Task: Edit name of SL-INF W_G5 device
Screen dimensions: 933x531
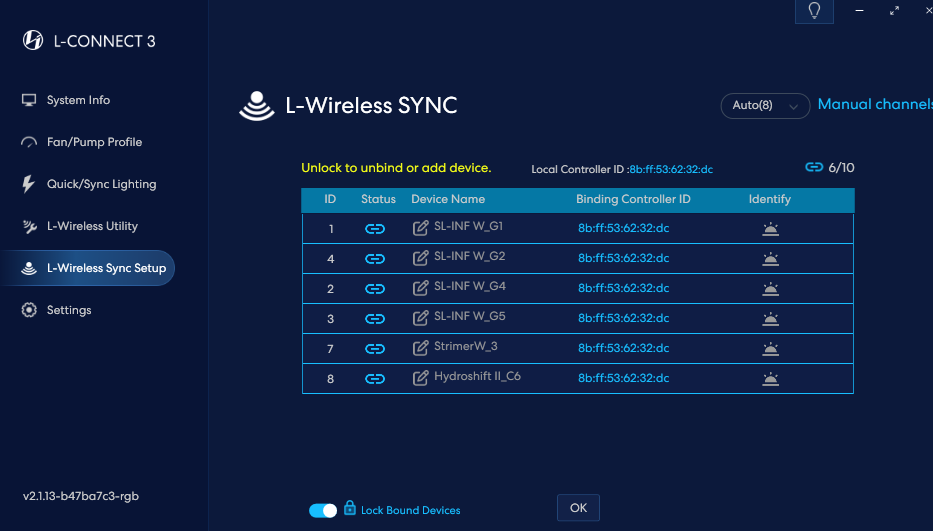Action: click(x=421, y=318)
